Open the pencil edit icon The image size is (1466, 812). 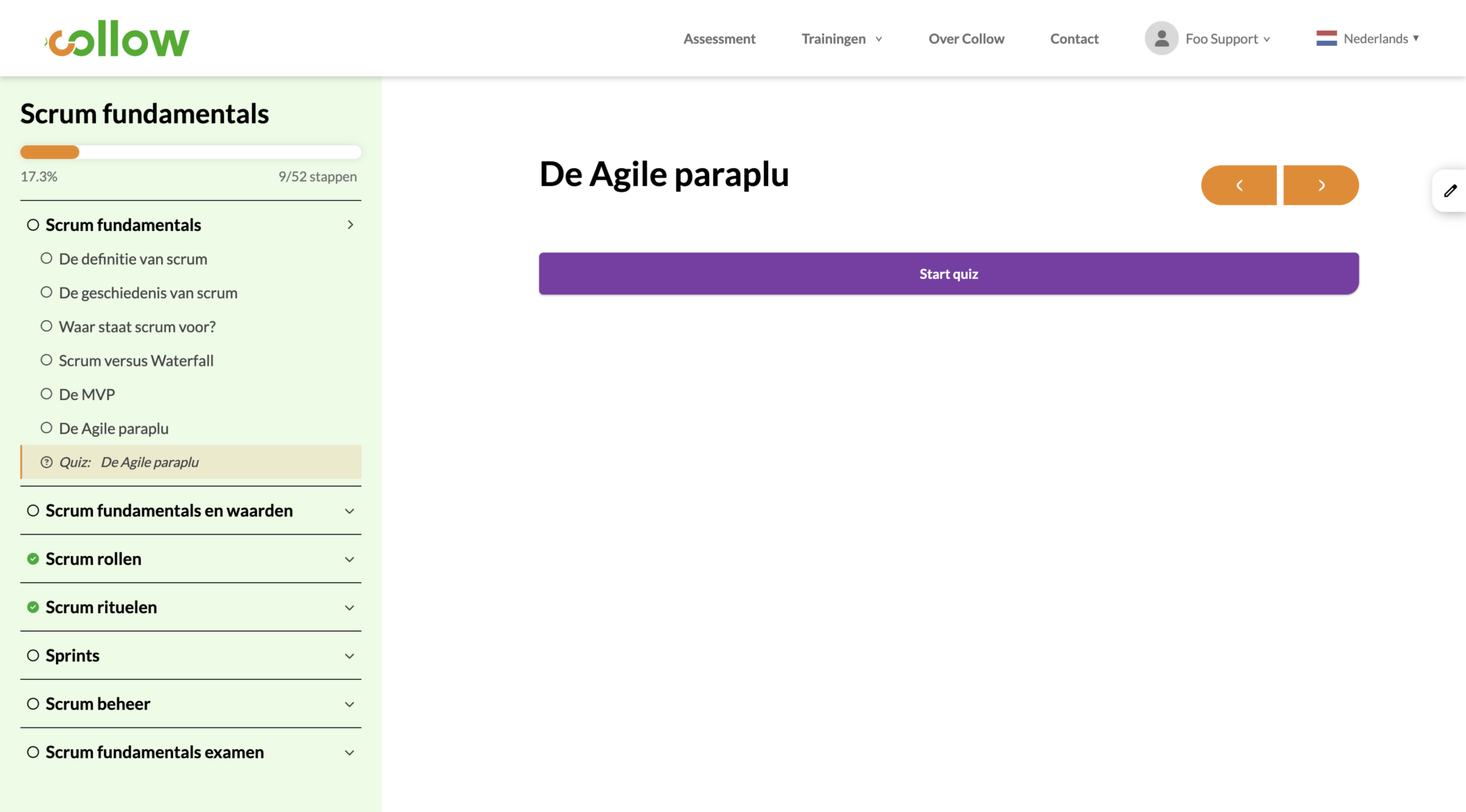pos(1450,190)
